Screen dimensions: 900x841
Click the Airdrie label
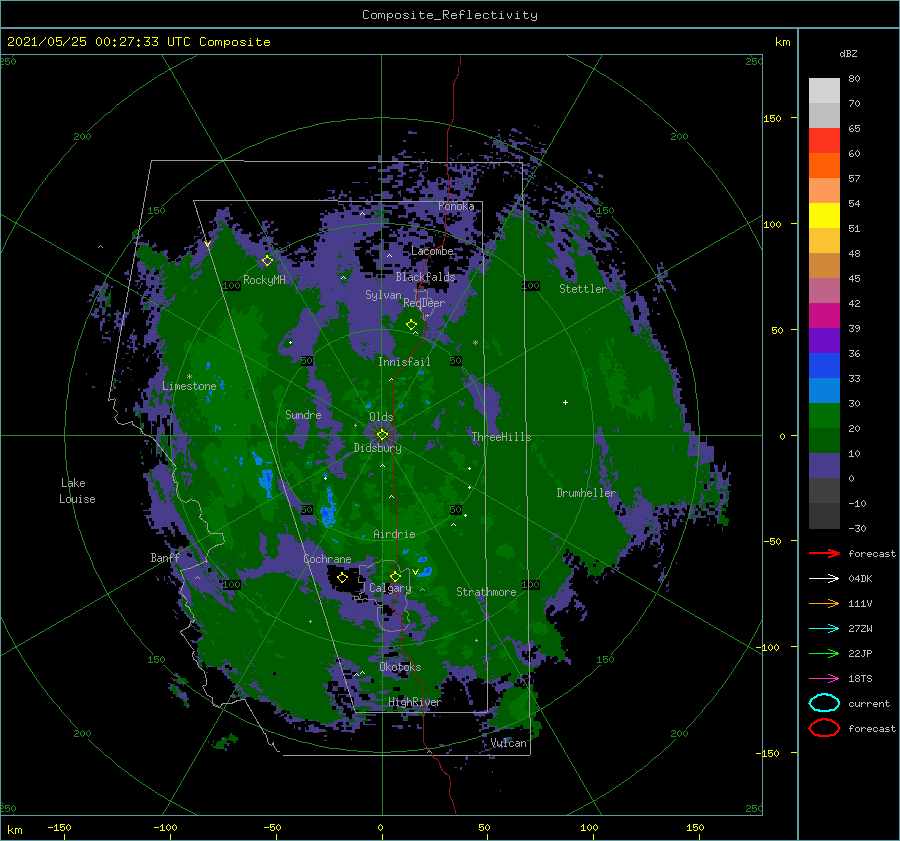[x=394, y=534]
